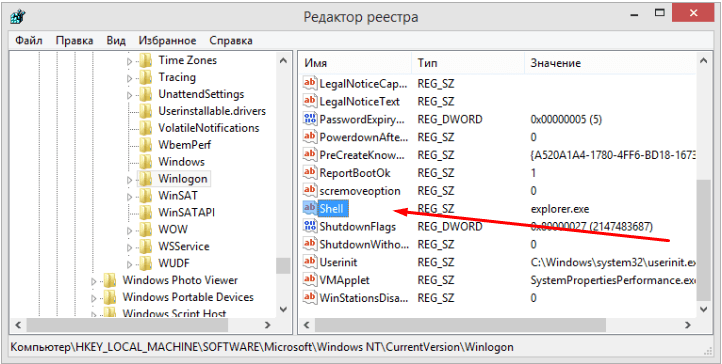This screenshot has width=722, height=364.
Task: Click the registry path in the status bar
Action: pos(262,346)
